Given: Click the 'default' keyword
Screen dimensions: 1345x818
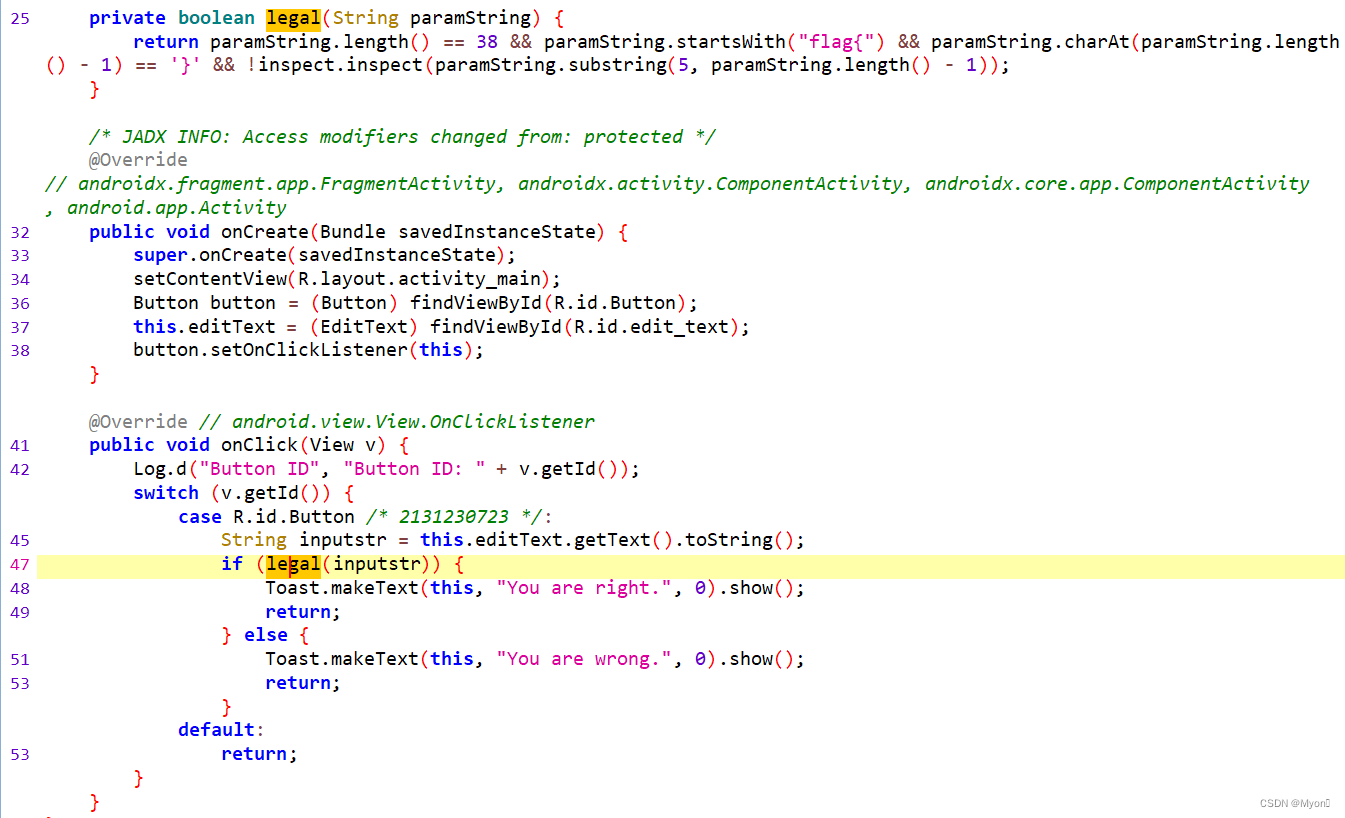Looking at the screenshot, I should click(x=216, y=730).
